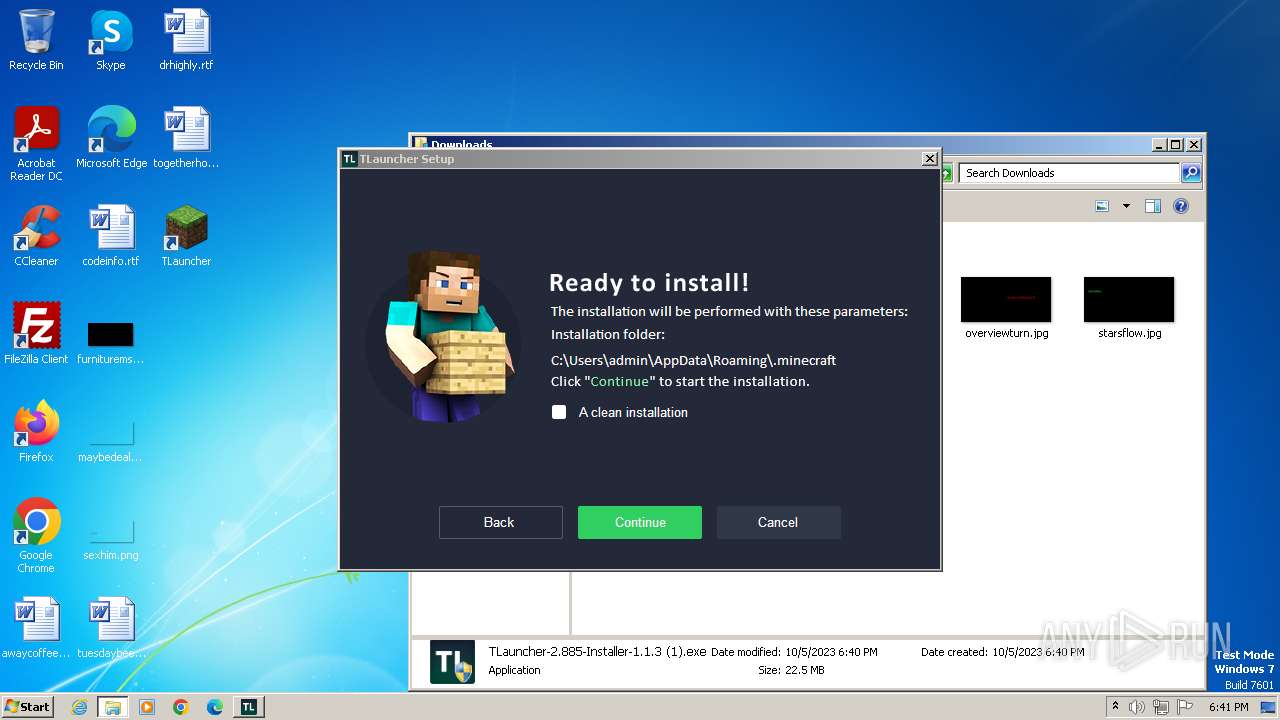Open Chrome from taskbar
This screenshot has width=1280, height=720.
coord(181,707)
